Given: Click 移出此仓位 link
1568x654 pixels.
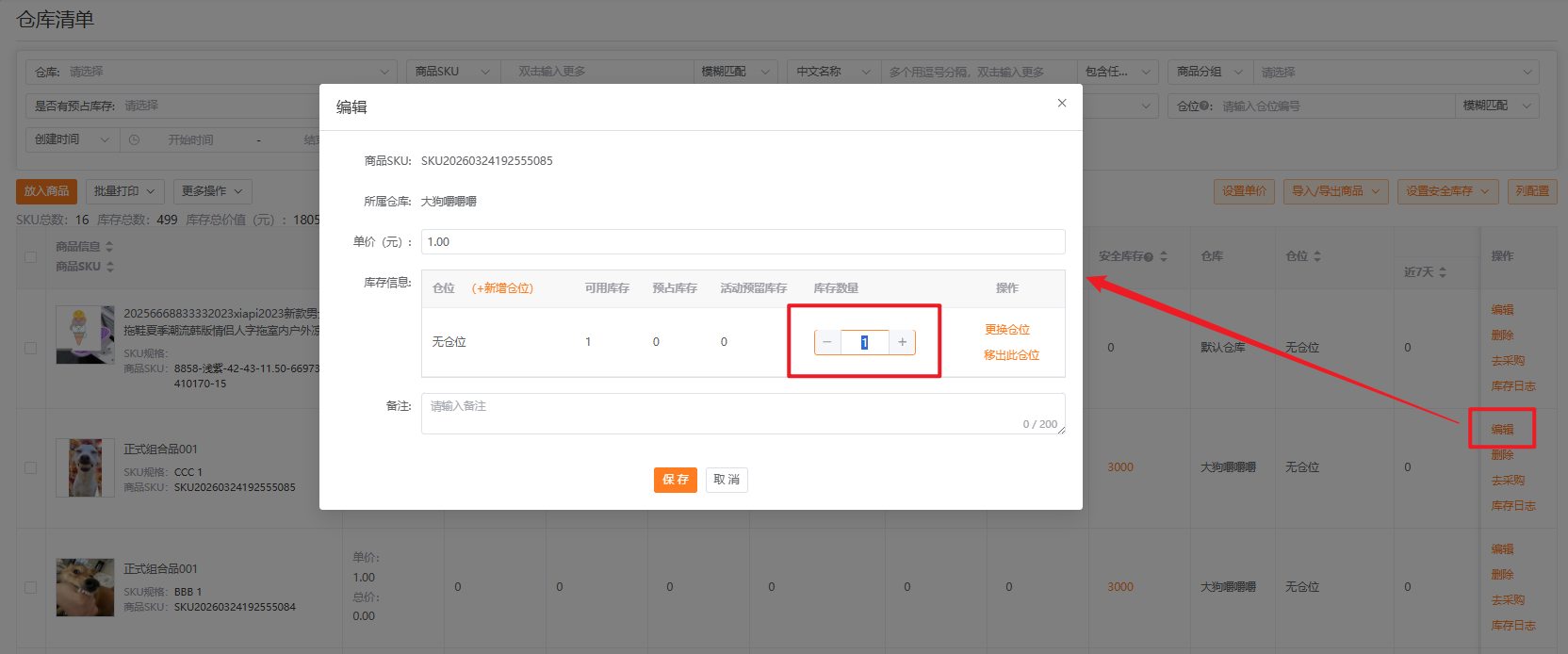Looking at the screenshot, I should click(x=1011, y=355).
